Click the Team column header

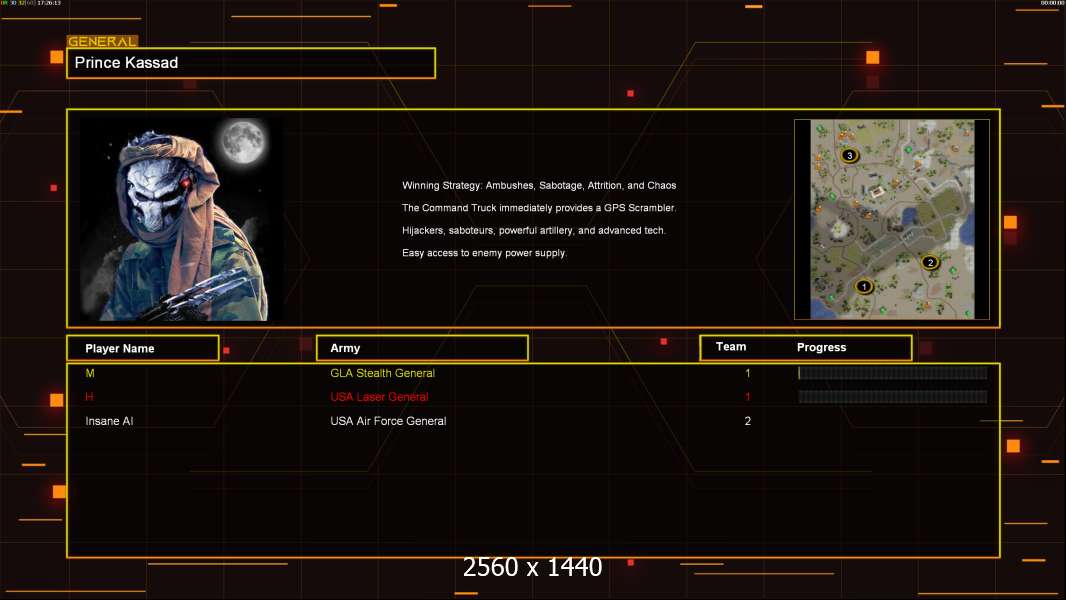click(x=731, y=347)
